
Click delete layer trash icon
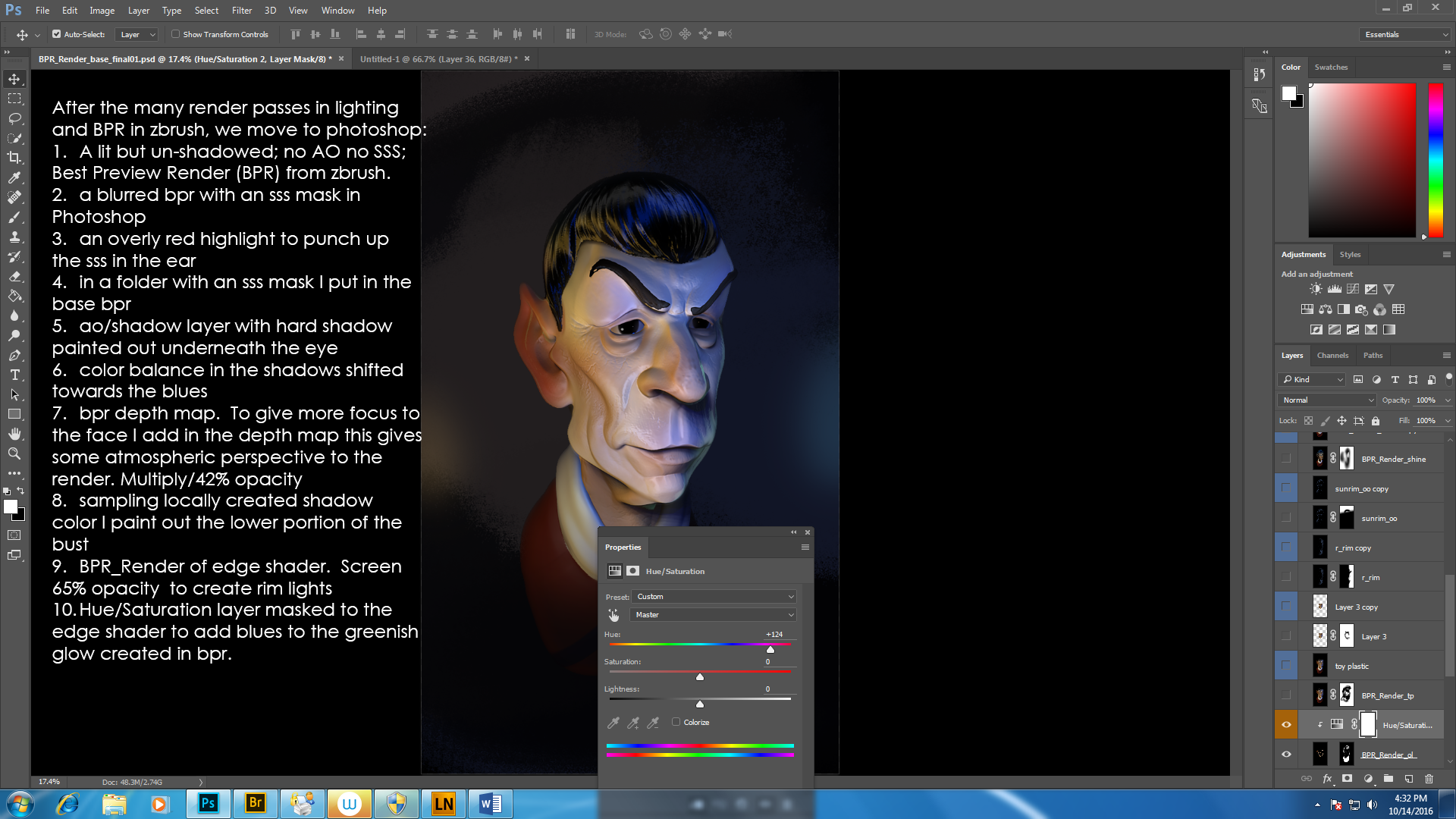[1429, 779]
